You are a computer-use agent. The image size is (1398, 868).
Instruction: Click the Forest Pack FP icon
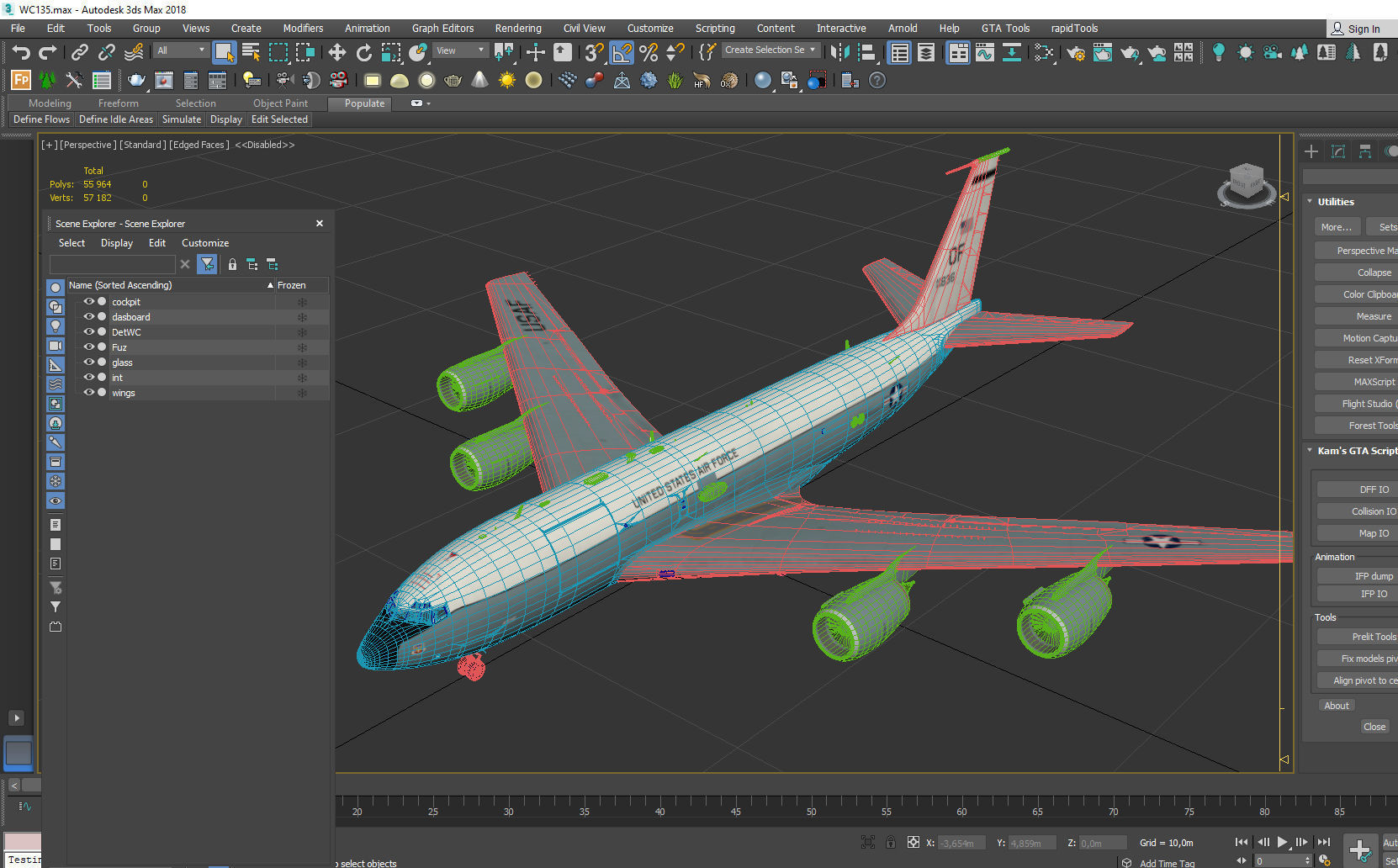(21, 81)
